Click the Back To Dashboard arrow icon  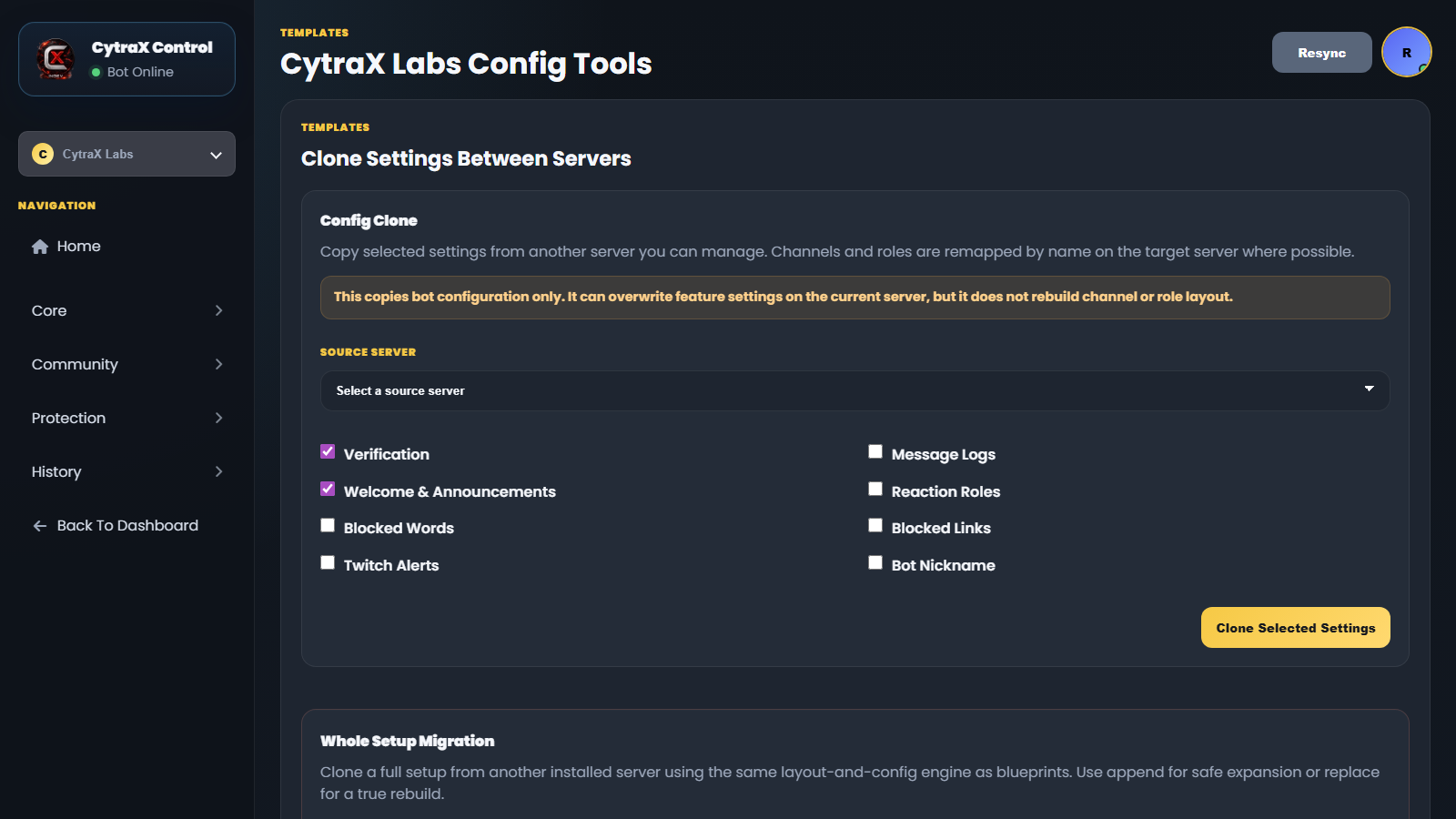tap(40, 526)
